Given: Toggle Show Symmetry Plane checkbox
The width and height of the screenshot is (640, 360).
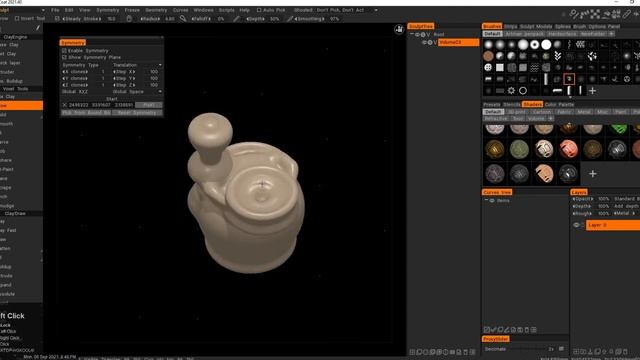Looking at the screenshot, I should click(64, 57).
